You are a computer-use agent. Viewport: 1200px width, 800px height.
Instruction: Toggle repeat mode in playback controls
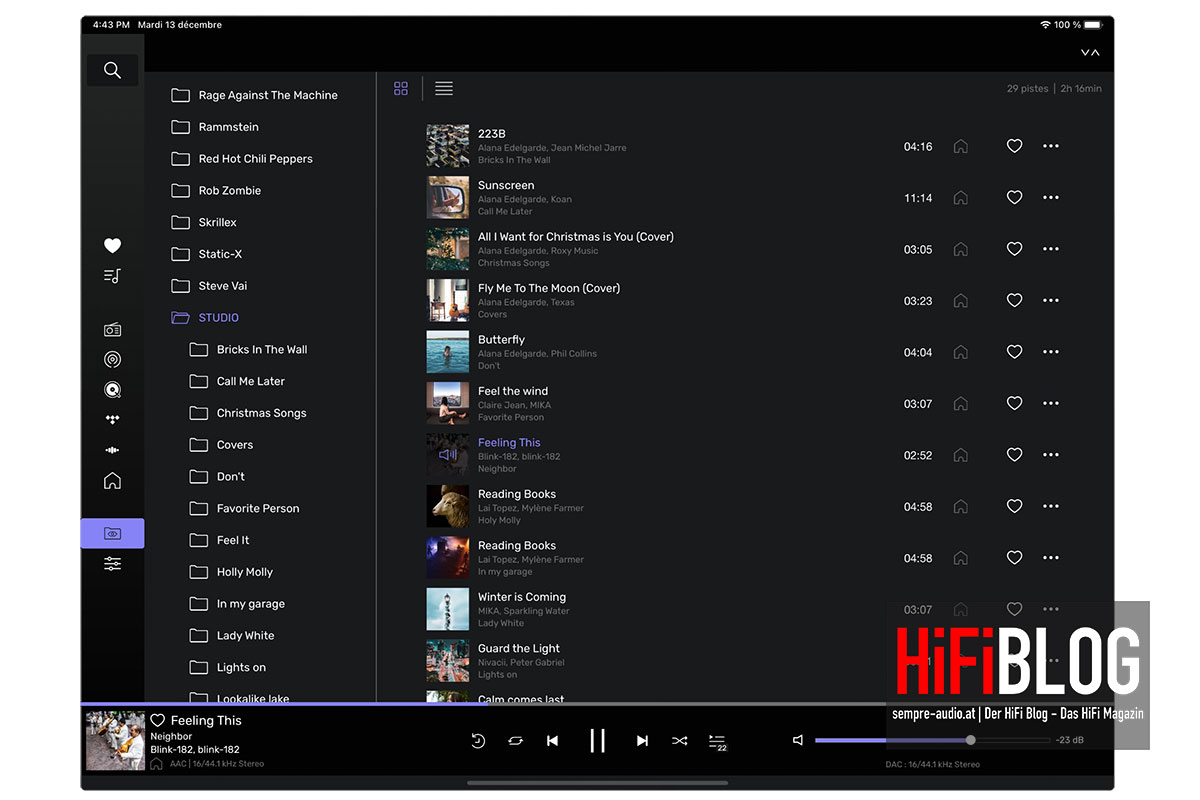tap(515, 741)
